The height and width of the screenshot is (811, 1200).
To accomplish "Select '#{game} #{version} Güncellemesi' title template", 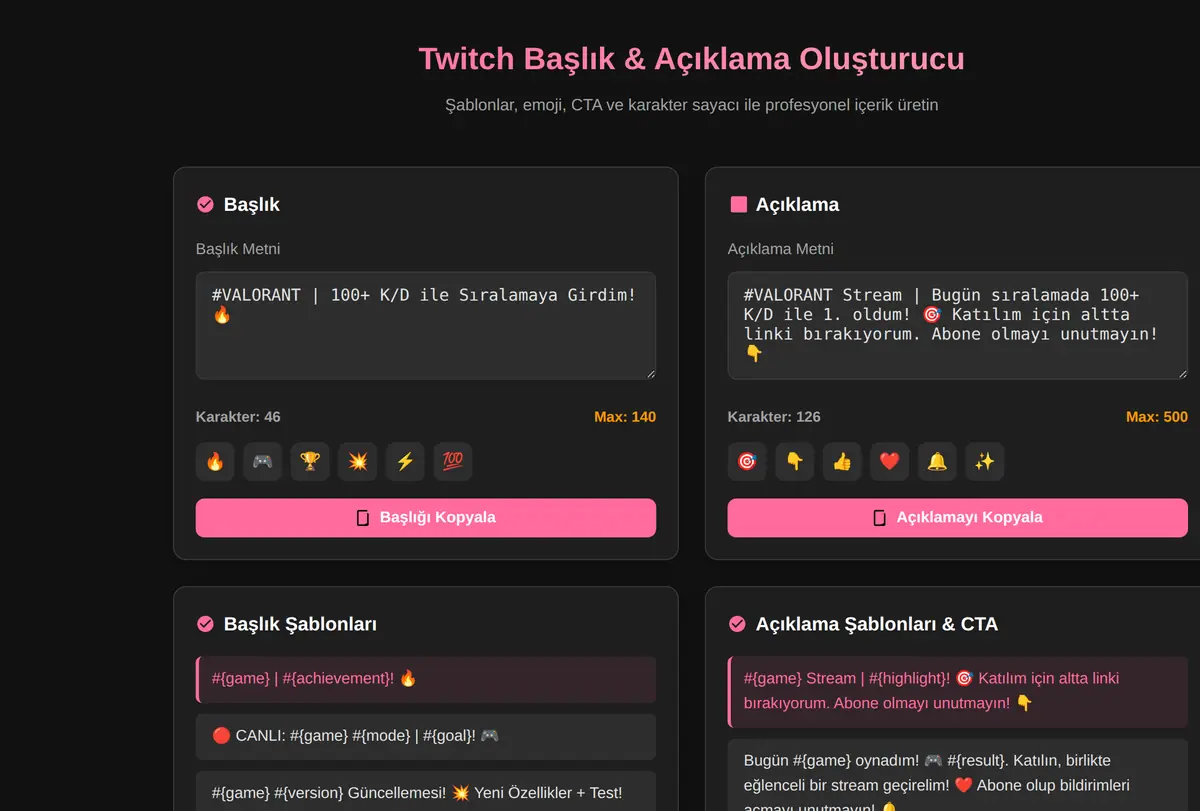I will tap(426, 792).
